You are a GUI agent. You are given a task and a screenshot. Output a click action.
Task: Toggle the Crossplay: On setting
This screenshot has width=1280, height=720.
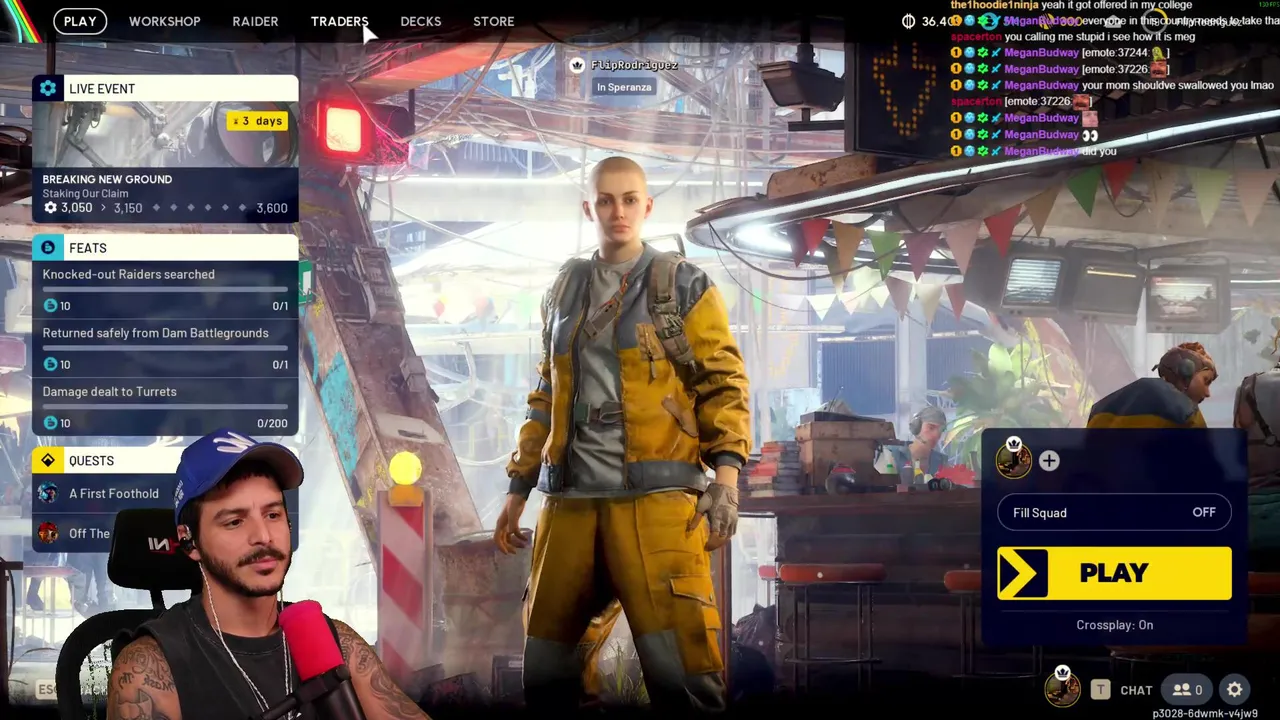point(1114,625)
